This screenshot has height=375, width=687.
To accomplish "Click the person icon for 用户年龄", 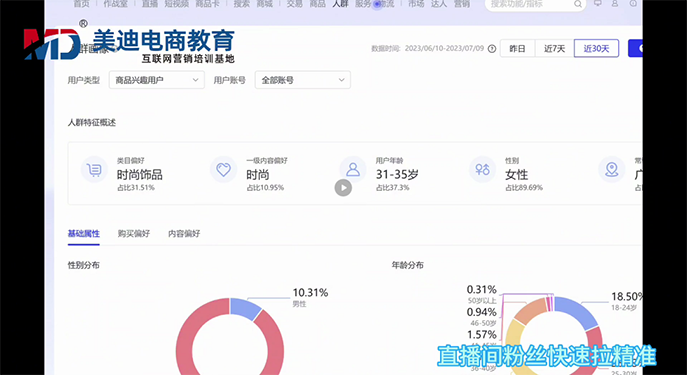I will tap(353, 170).
